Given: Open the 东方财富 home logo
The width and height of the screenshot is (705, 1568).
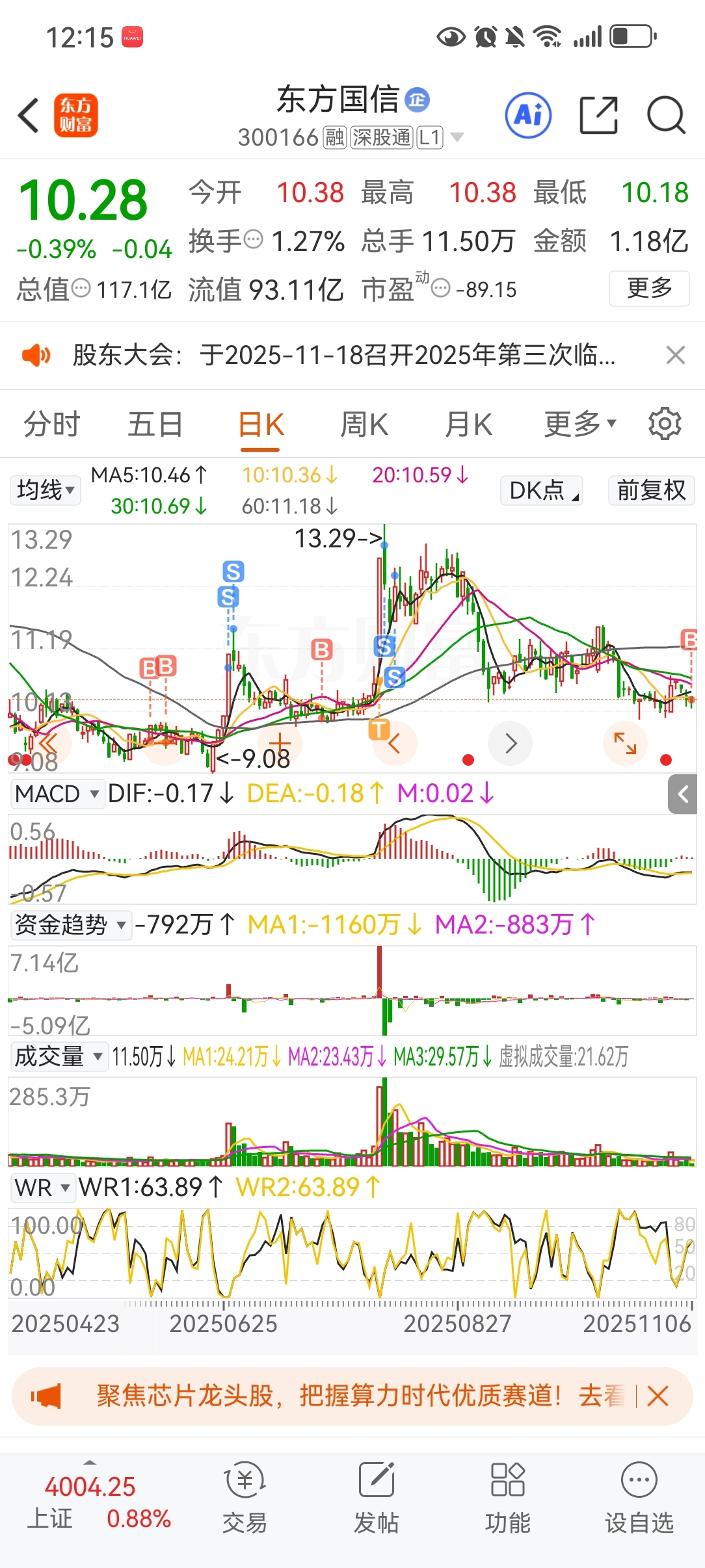Looking at the screenshot, I should 76,116.
